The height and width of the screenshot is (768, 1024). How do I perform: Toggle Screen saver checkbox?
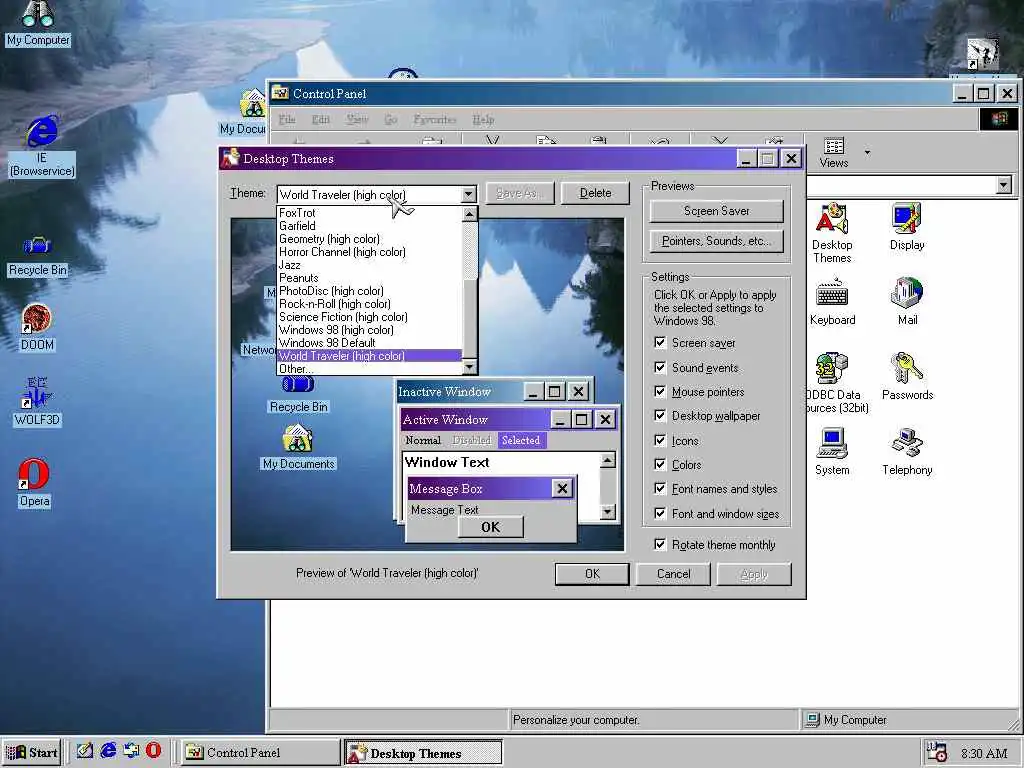coord(660,342)
